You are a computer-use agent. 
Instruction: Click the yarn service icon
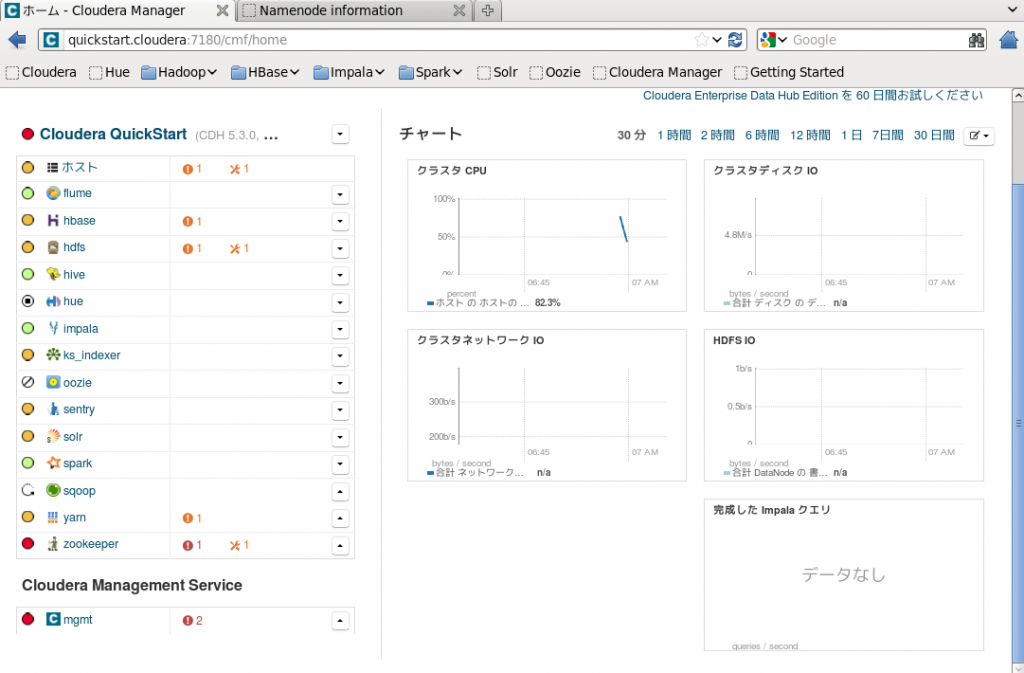(53, 518)
